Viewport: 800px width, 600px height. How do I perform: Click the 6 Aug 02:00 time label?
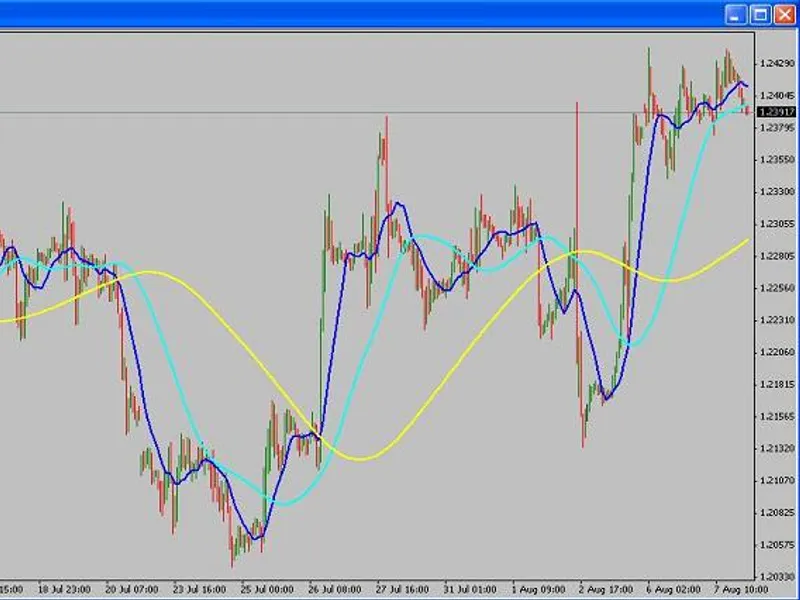673,589
